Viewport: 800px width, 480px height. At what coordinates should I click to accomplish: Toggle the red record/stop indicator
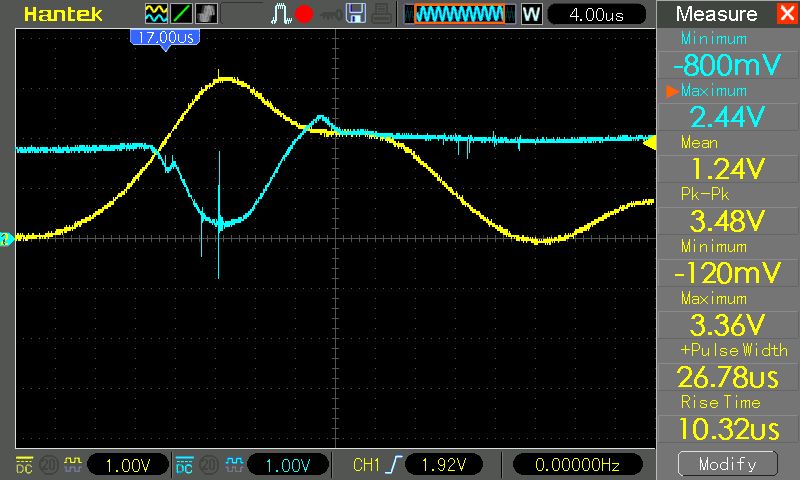[x=304, y=14]
